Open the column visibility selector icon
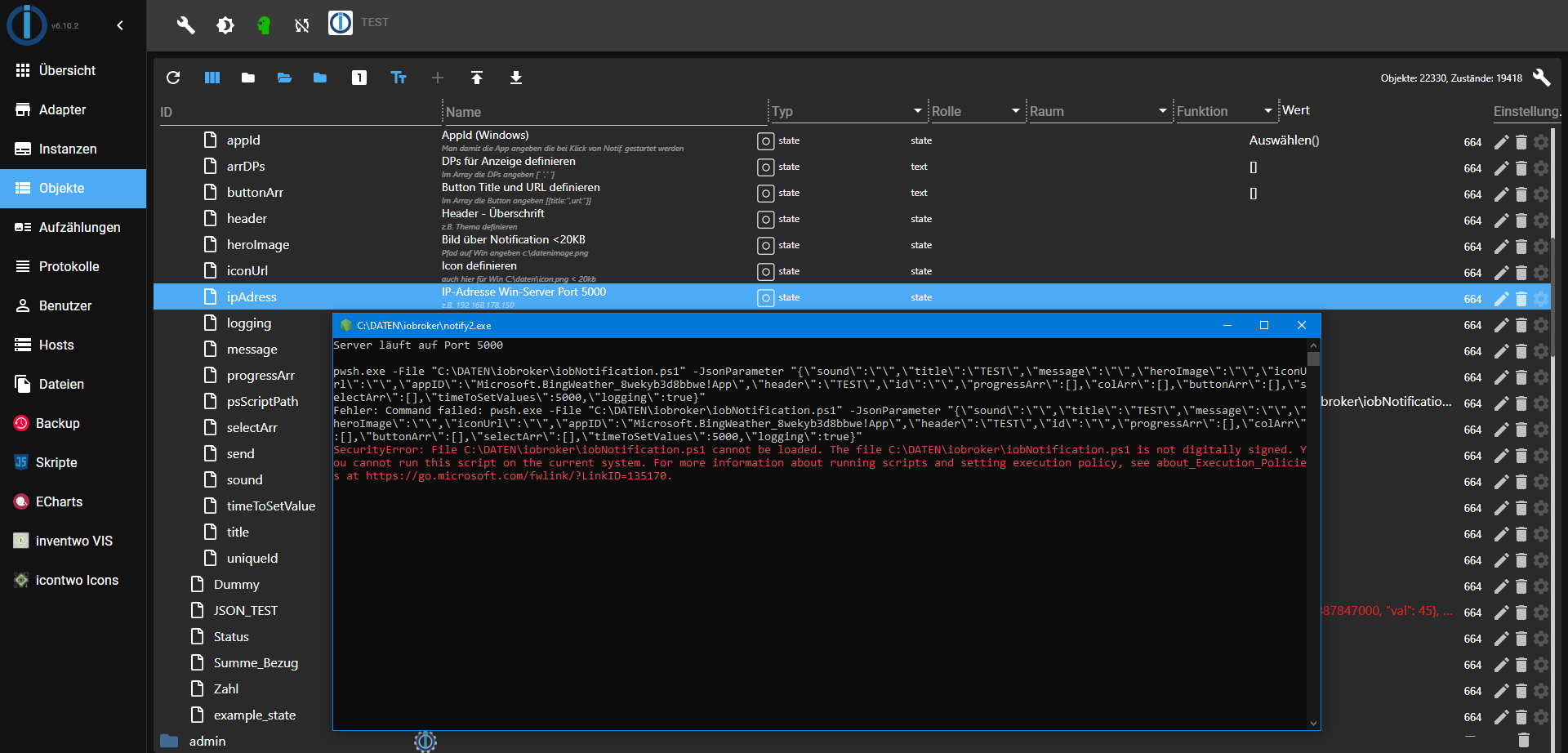The image size is (1568, 753). tap(212, 78)
